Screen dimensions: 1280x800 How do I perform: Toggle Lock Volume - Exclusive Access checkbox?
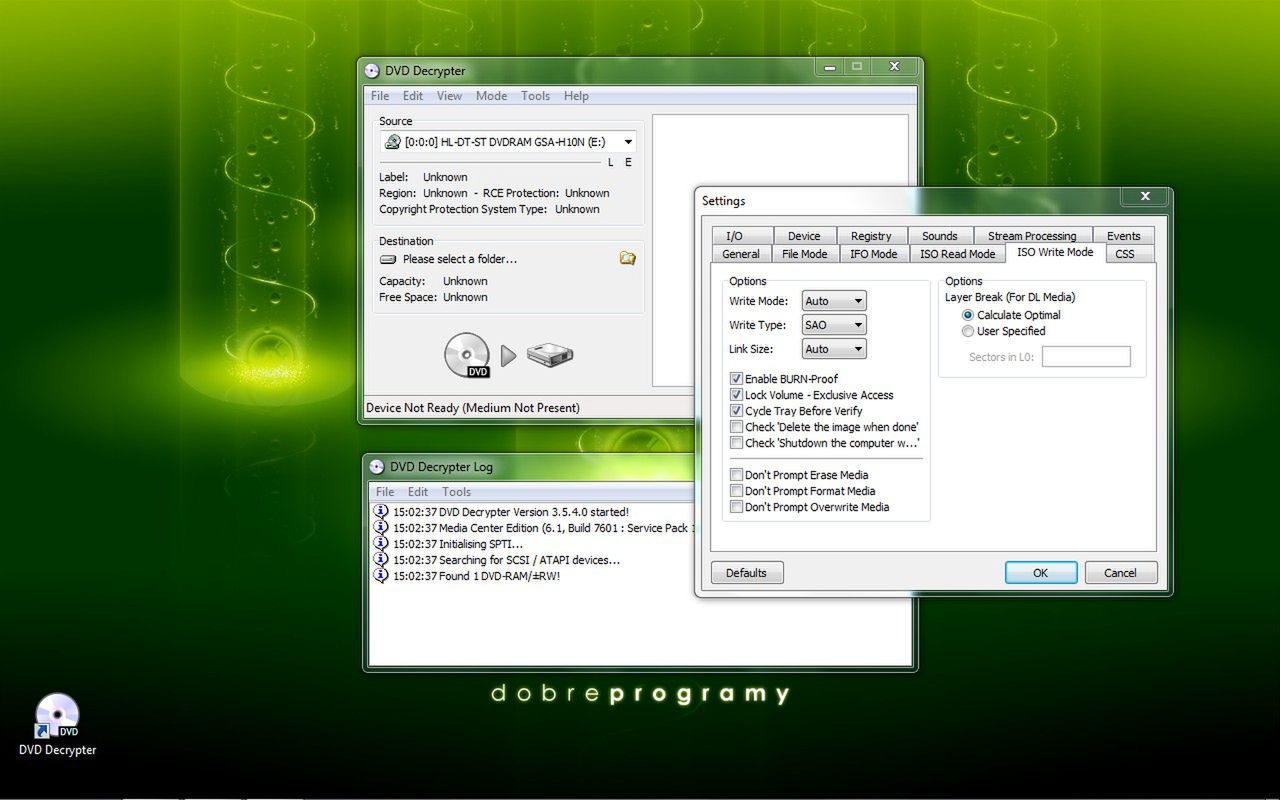736,395
